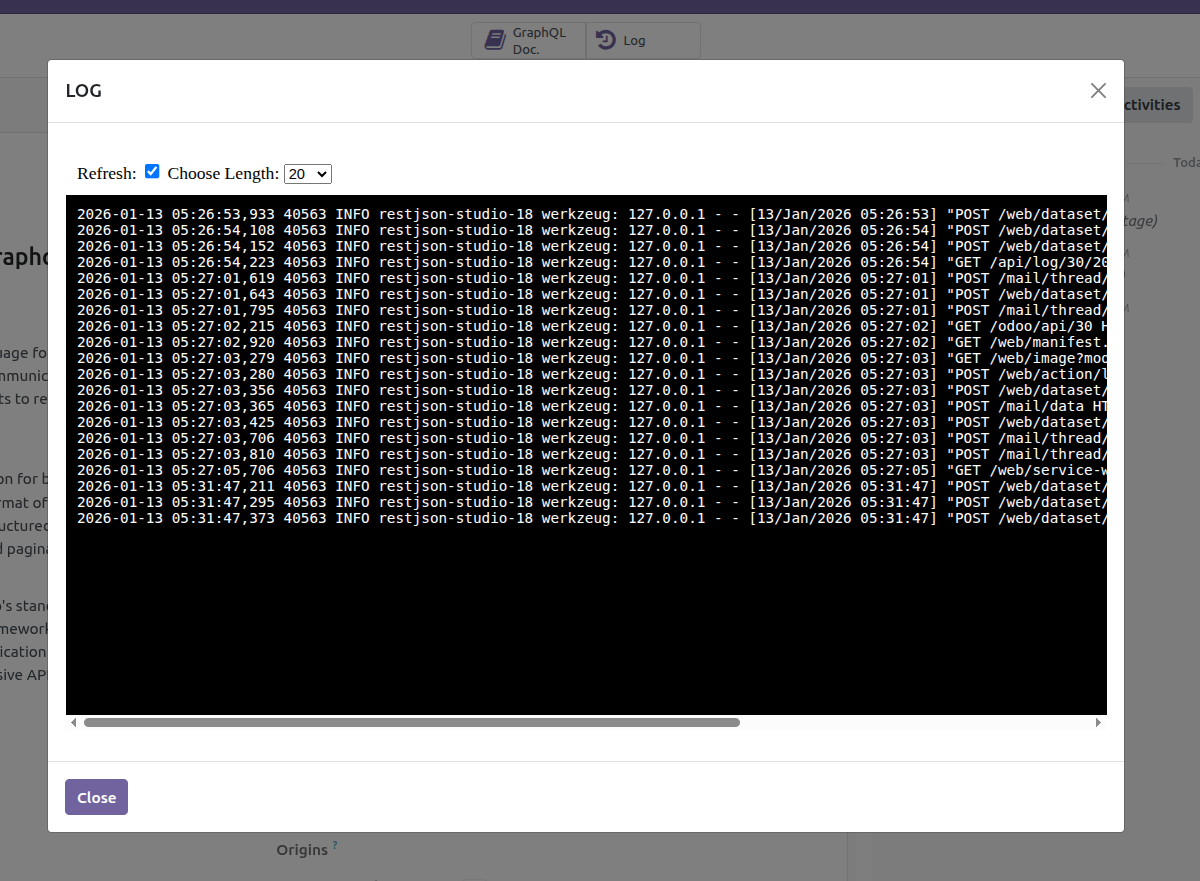Click the Log history clock icon
The image size is (1200, 881).
point(606,40)
